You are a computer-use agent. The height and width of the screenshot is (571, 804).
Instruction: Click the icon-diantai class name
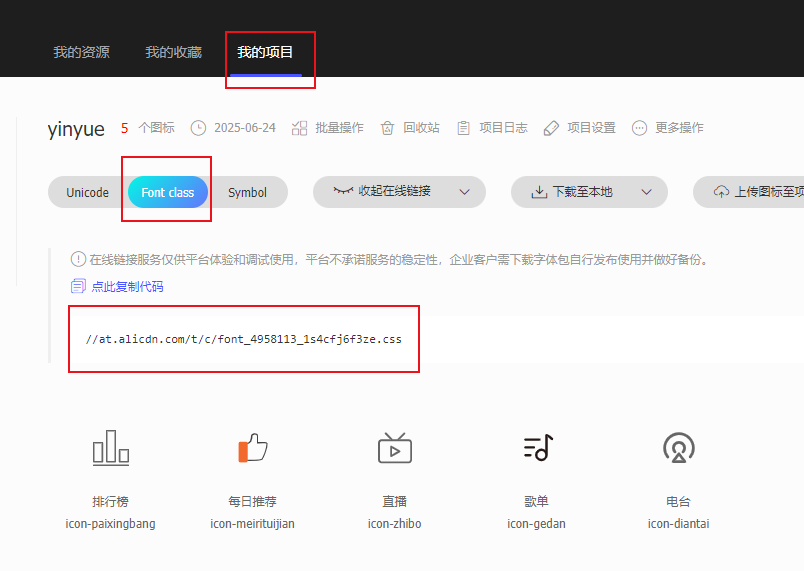678,524
